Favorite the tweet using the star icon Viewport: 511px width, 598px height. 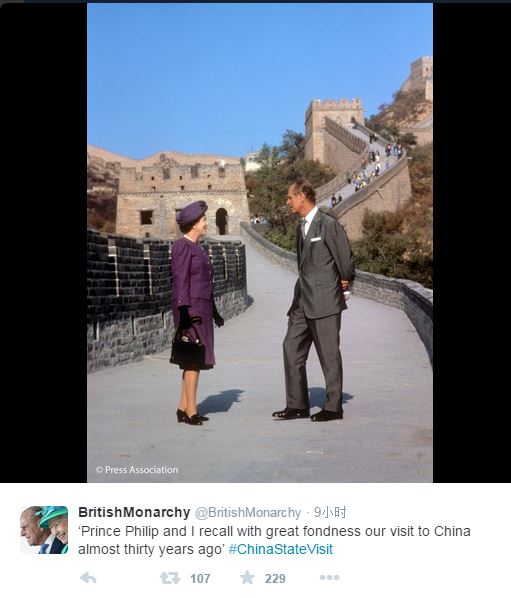247,577
